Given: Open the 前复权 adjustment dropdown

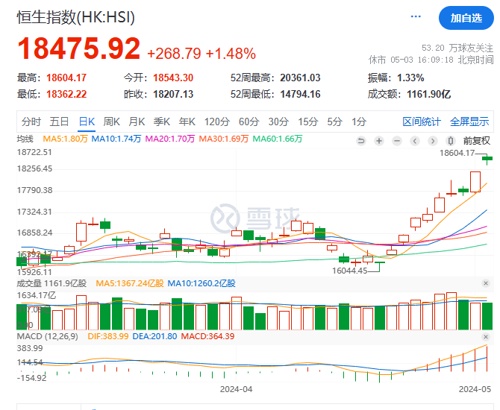Looking at the screenshot, I should click(477, 141).
